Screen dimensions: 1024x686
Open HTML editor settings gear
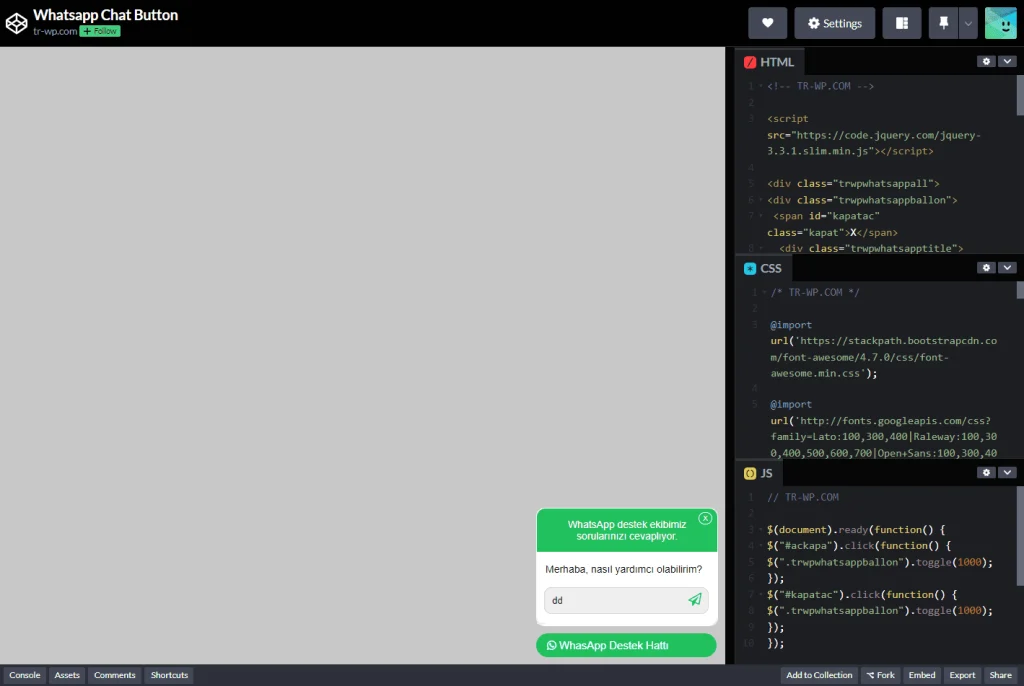[x=986, y=61]
